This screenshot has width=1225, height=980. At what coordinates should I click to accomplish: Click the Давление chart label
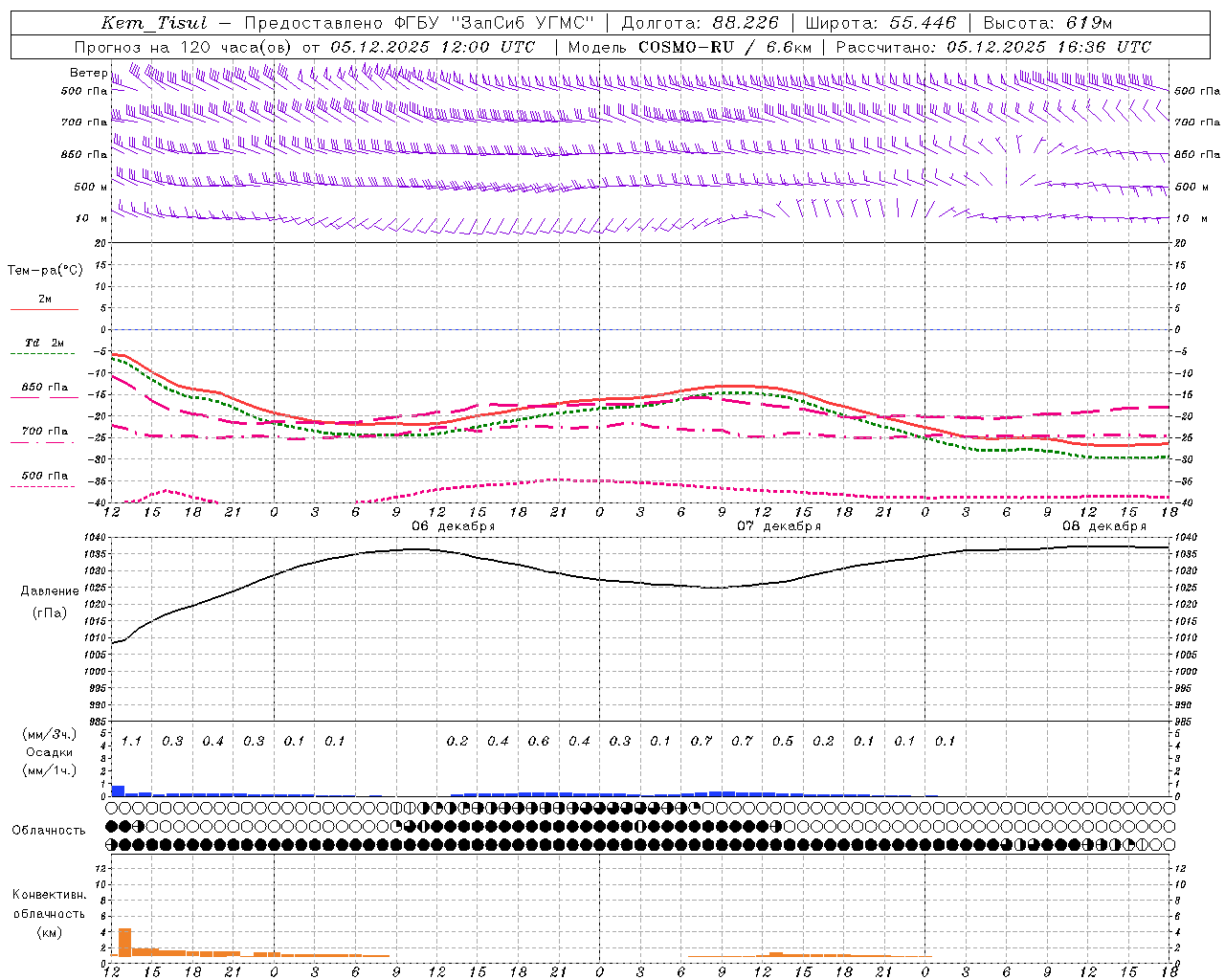click(50, 591)
